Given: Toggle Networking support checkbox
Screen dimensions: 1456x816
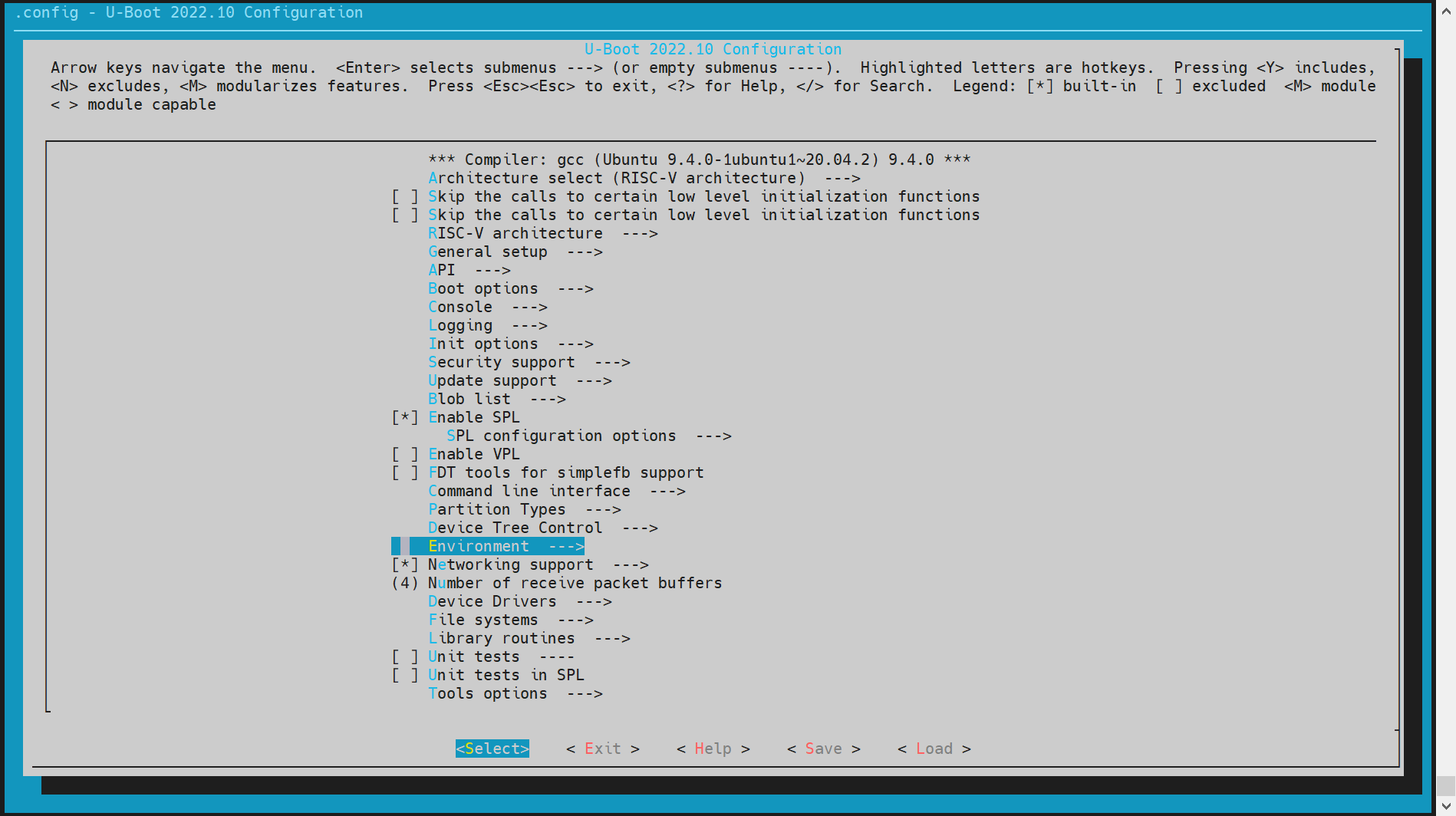Looking at the screenshot, I should coord(405,564).
